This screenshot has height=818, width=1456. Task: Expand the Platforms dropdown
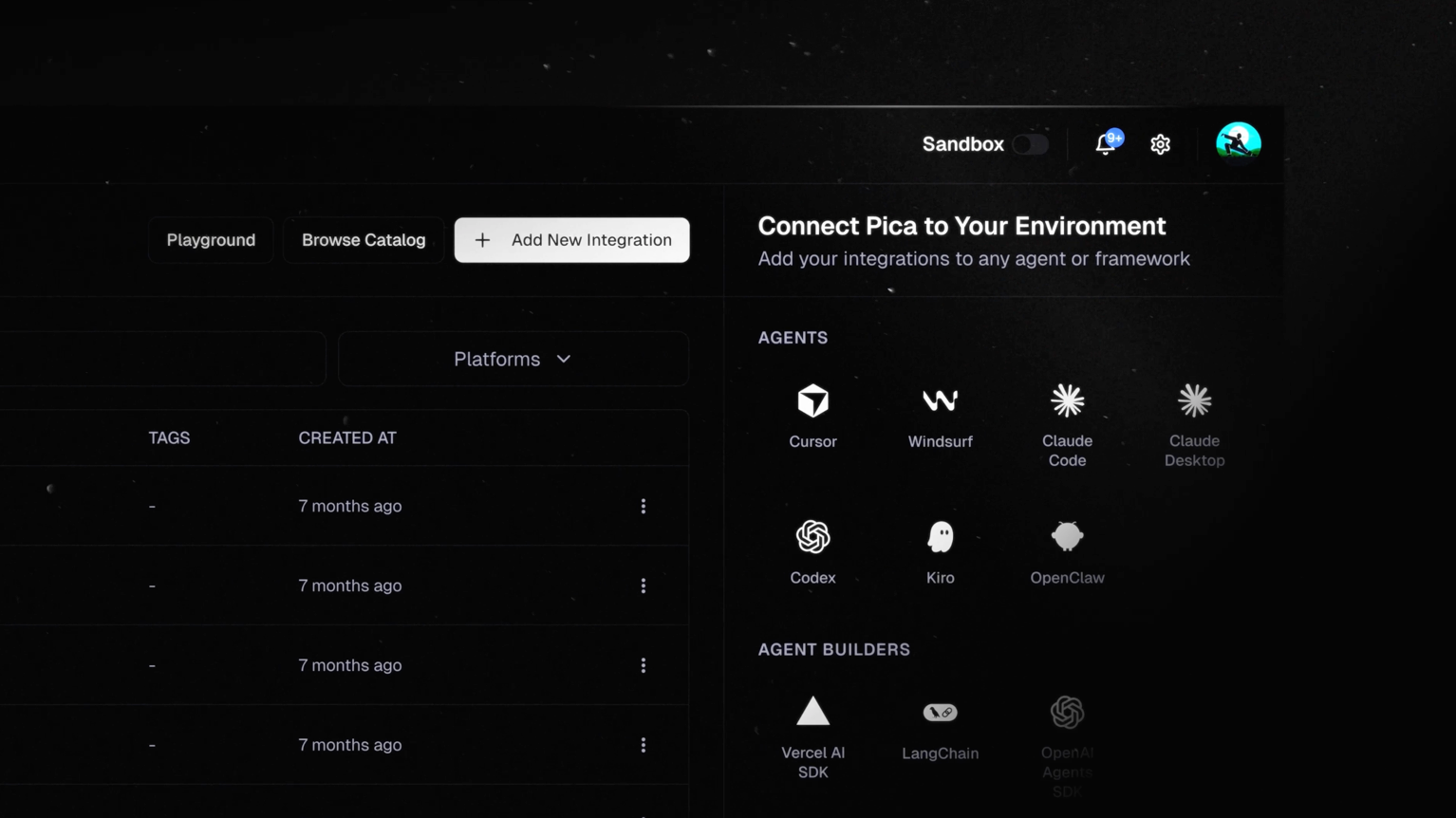pos(513,359)
